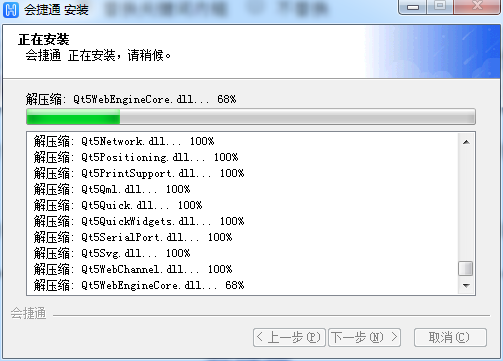Viewport: 503px width, 361px height.
Task: Click the status text above the progress bar
Action: coord(131,99)
